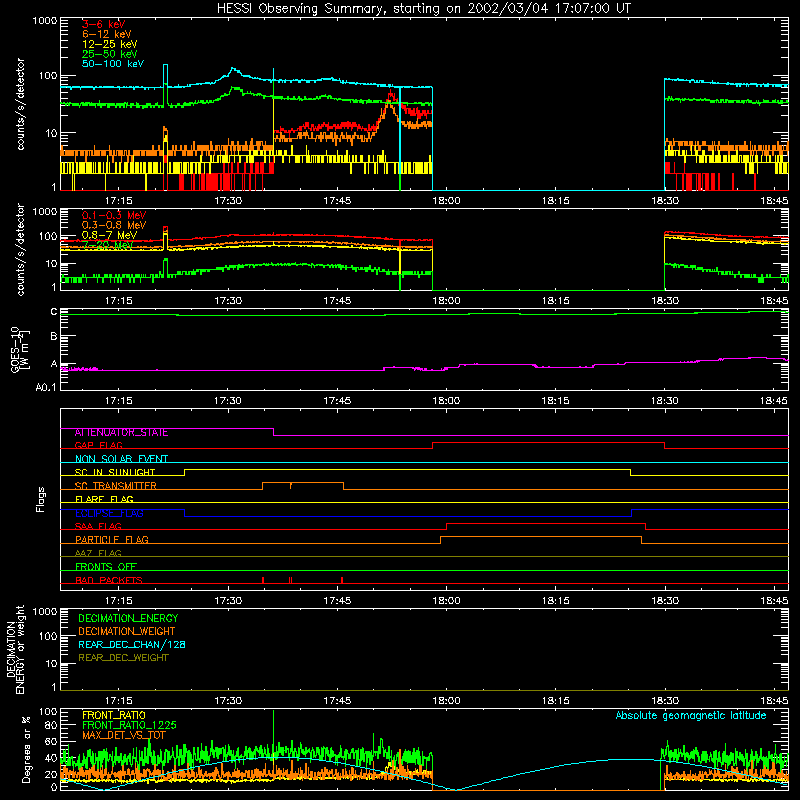The image size is (800, 800).
Task: Click the GOES-10 [W m-2] axis label
Action: click(x=19, y=350)
